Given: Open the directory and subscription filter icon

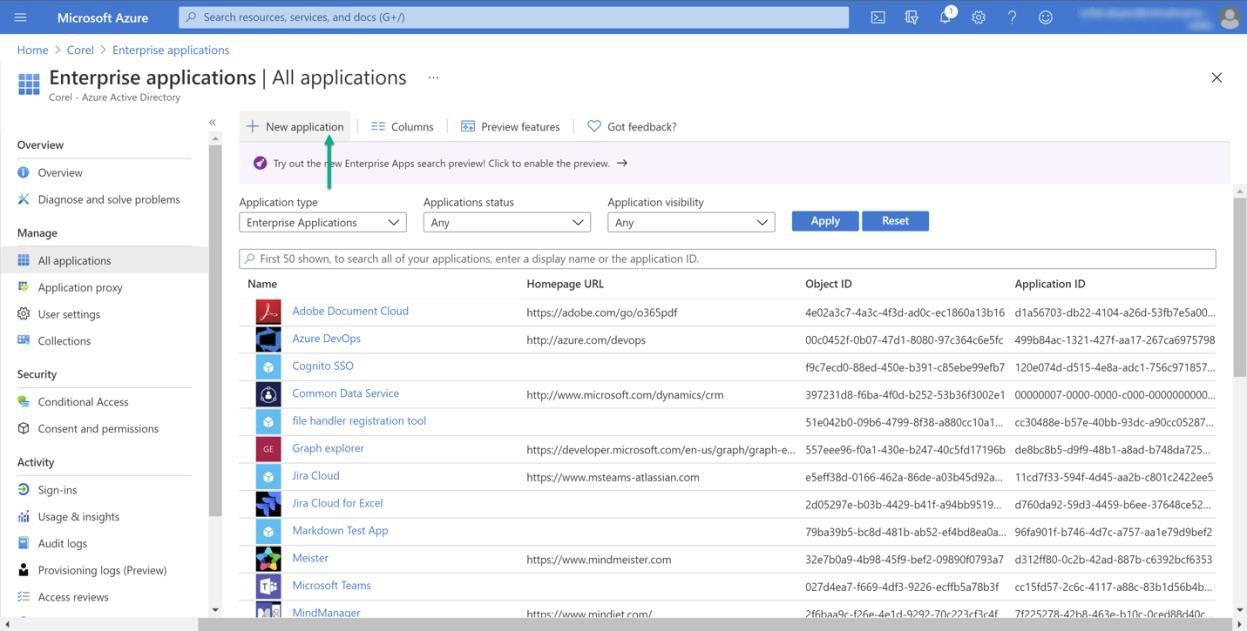Looking at the screenshot, I should click(911, 17).
